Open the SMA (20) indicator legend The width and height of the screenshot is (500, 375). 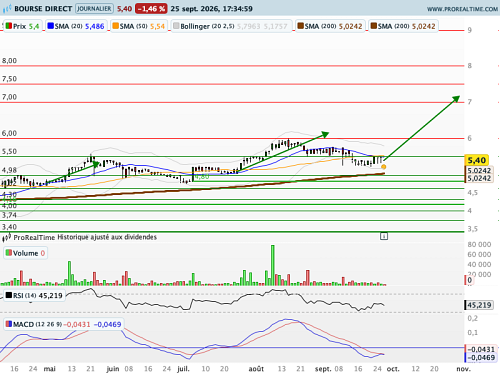76,26
